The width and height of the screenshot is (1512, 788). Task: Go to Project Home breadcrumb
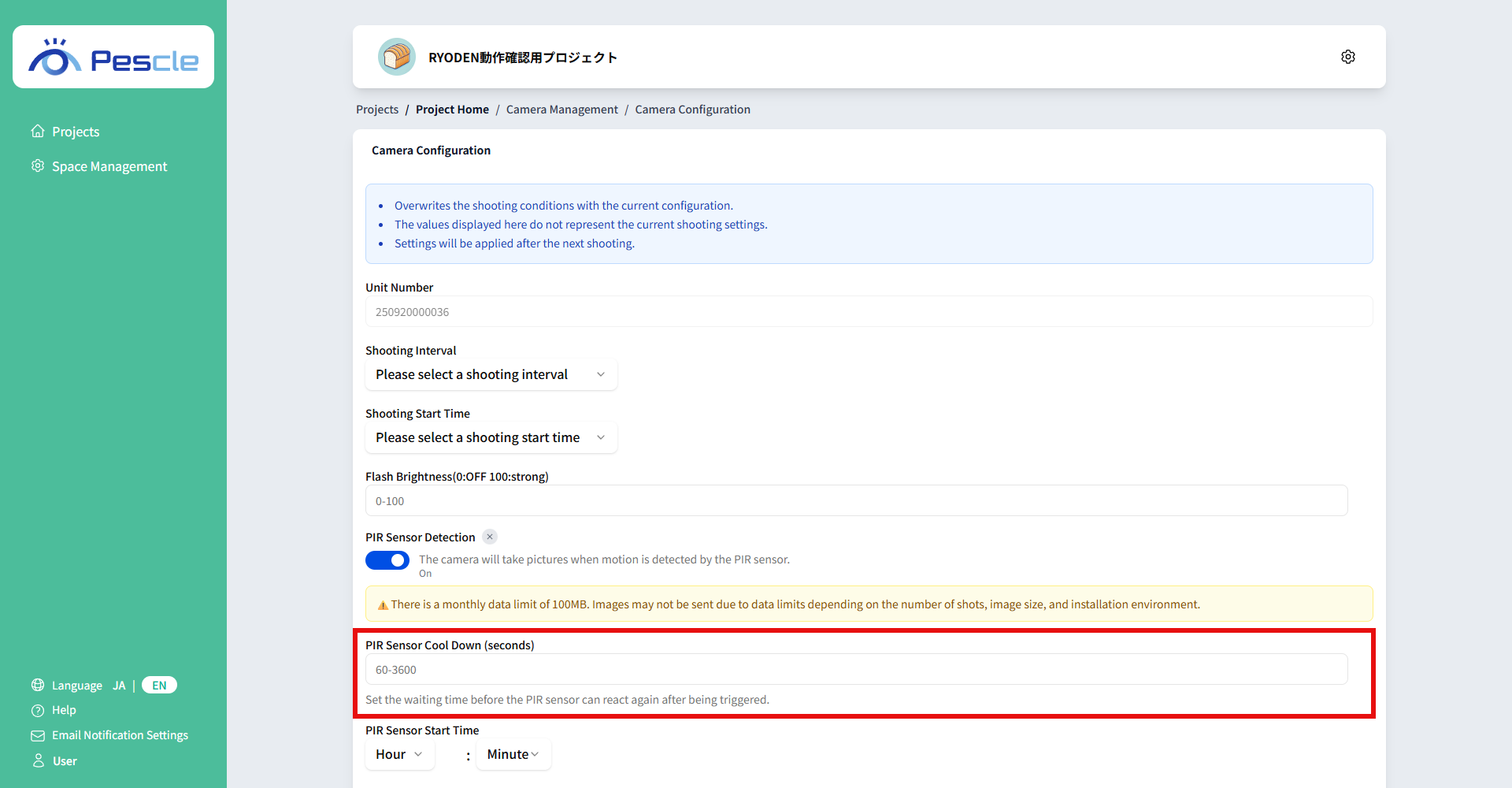452,110
